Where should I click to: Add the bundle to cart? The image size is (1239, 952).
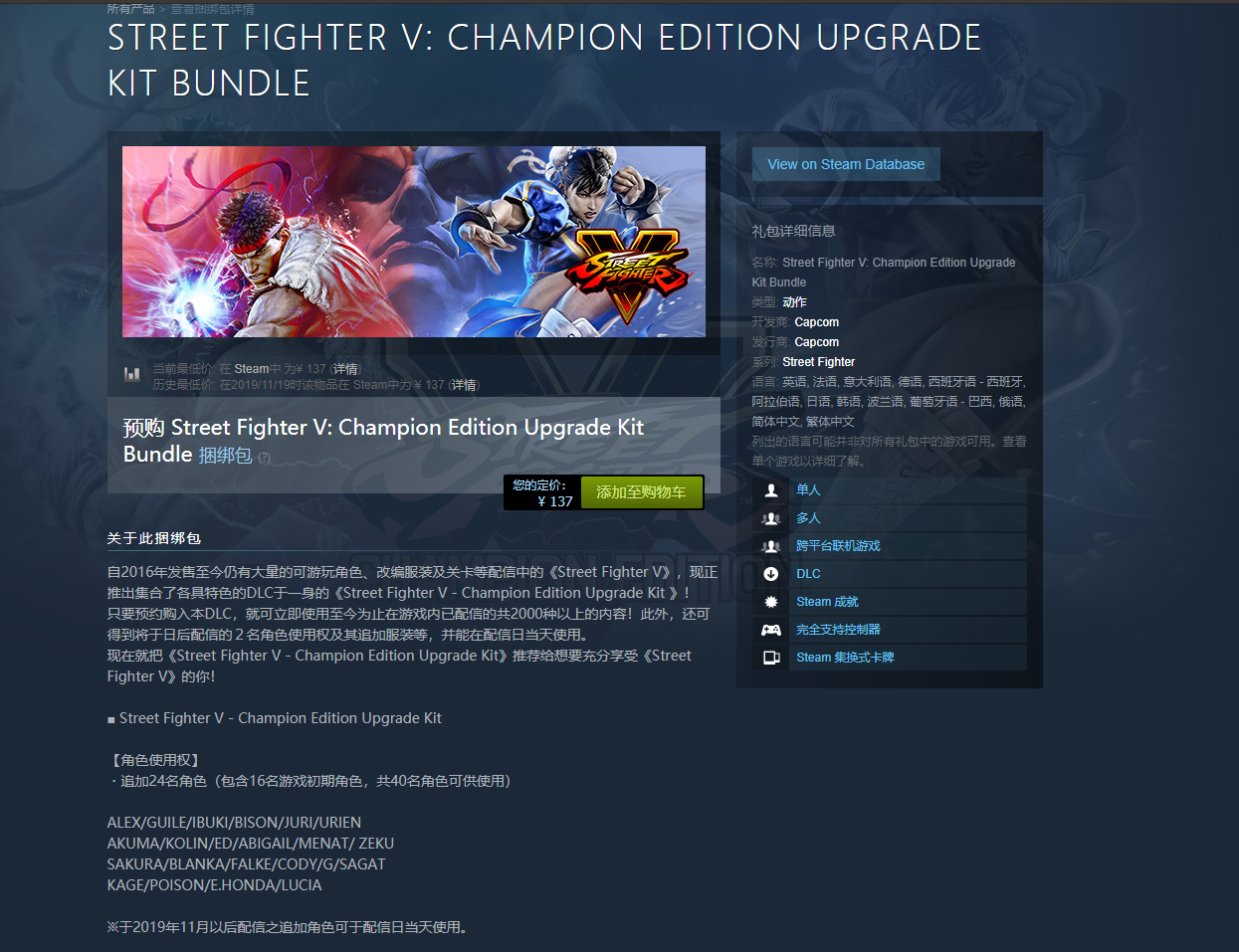pyautogui.click(x=641, y=492)
